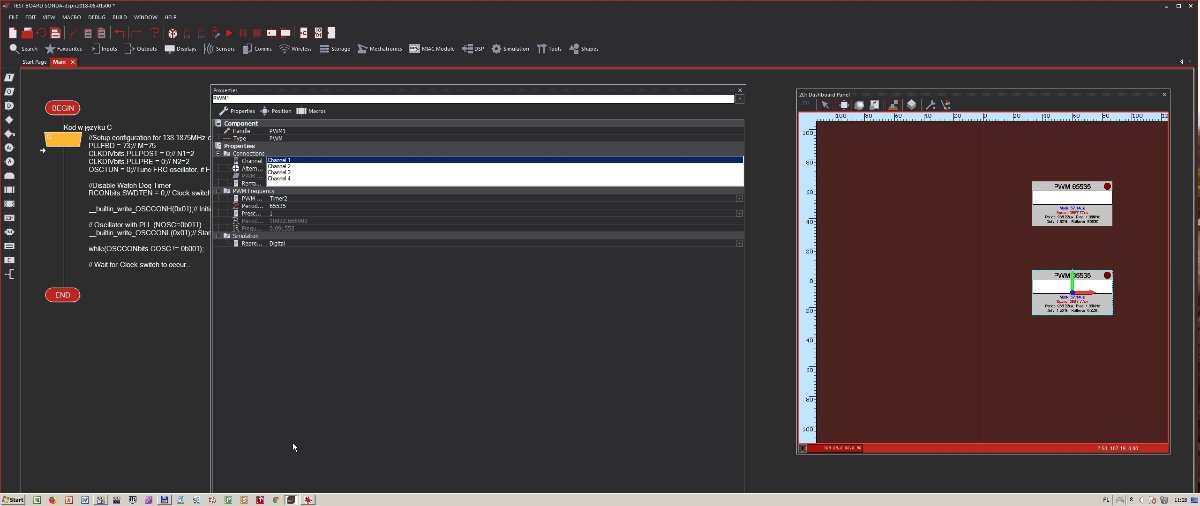Close the Dashboard Panel window

[x=1164, y=93]
